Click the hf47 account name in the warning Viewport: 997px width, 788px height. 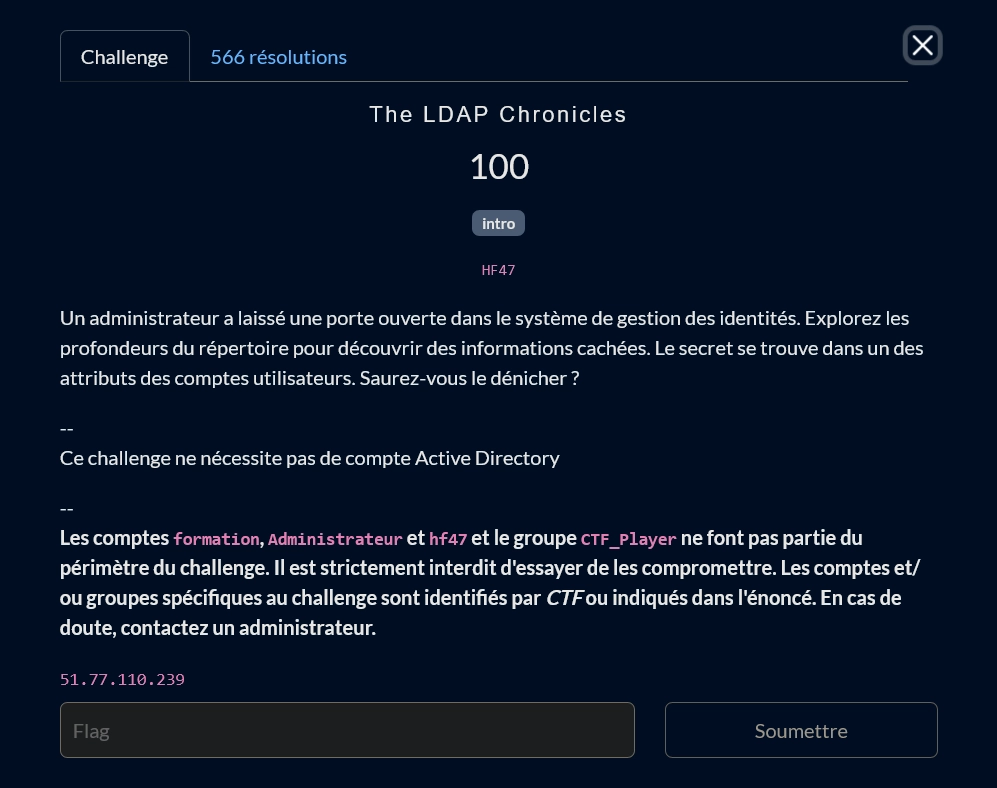[x=448, y=539]
